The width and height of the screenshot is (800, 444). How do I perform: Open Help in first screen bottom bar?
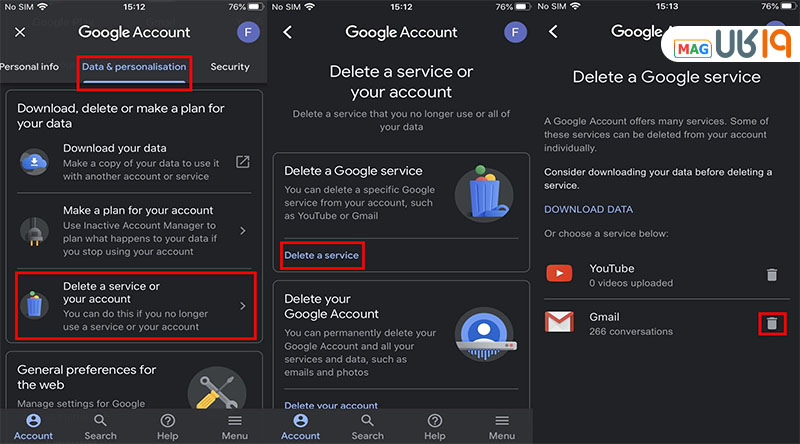167,428
